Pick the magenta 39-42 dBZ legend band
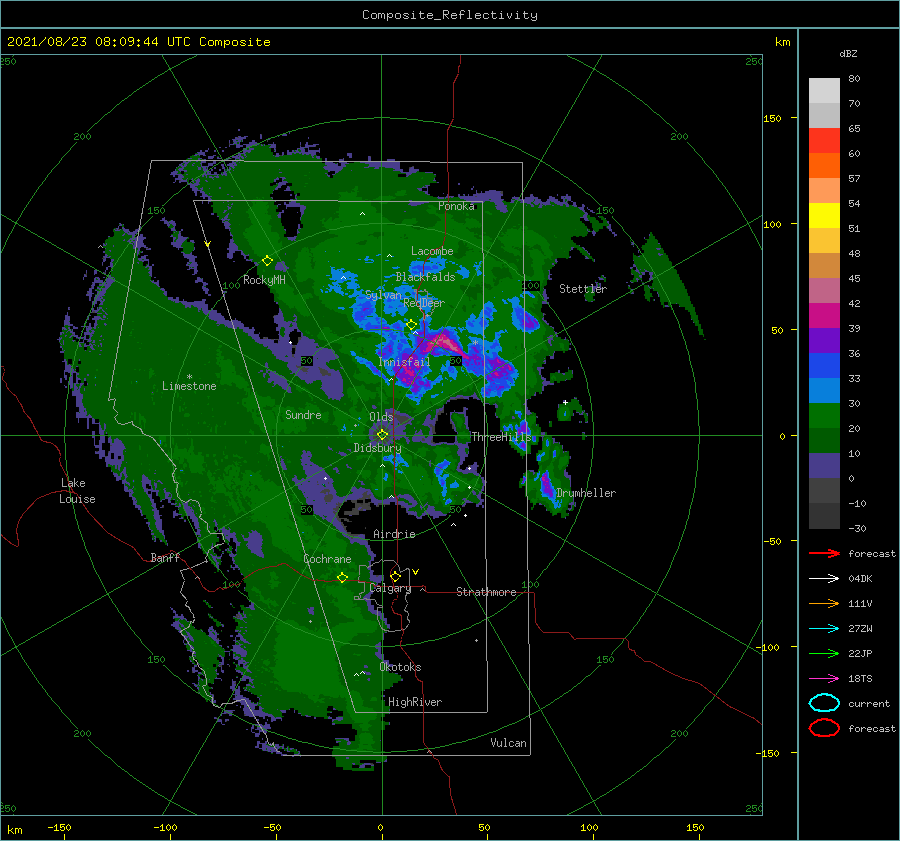900x841 pixels. (x=824, y=316)
